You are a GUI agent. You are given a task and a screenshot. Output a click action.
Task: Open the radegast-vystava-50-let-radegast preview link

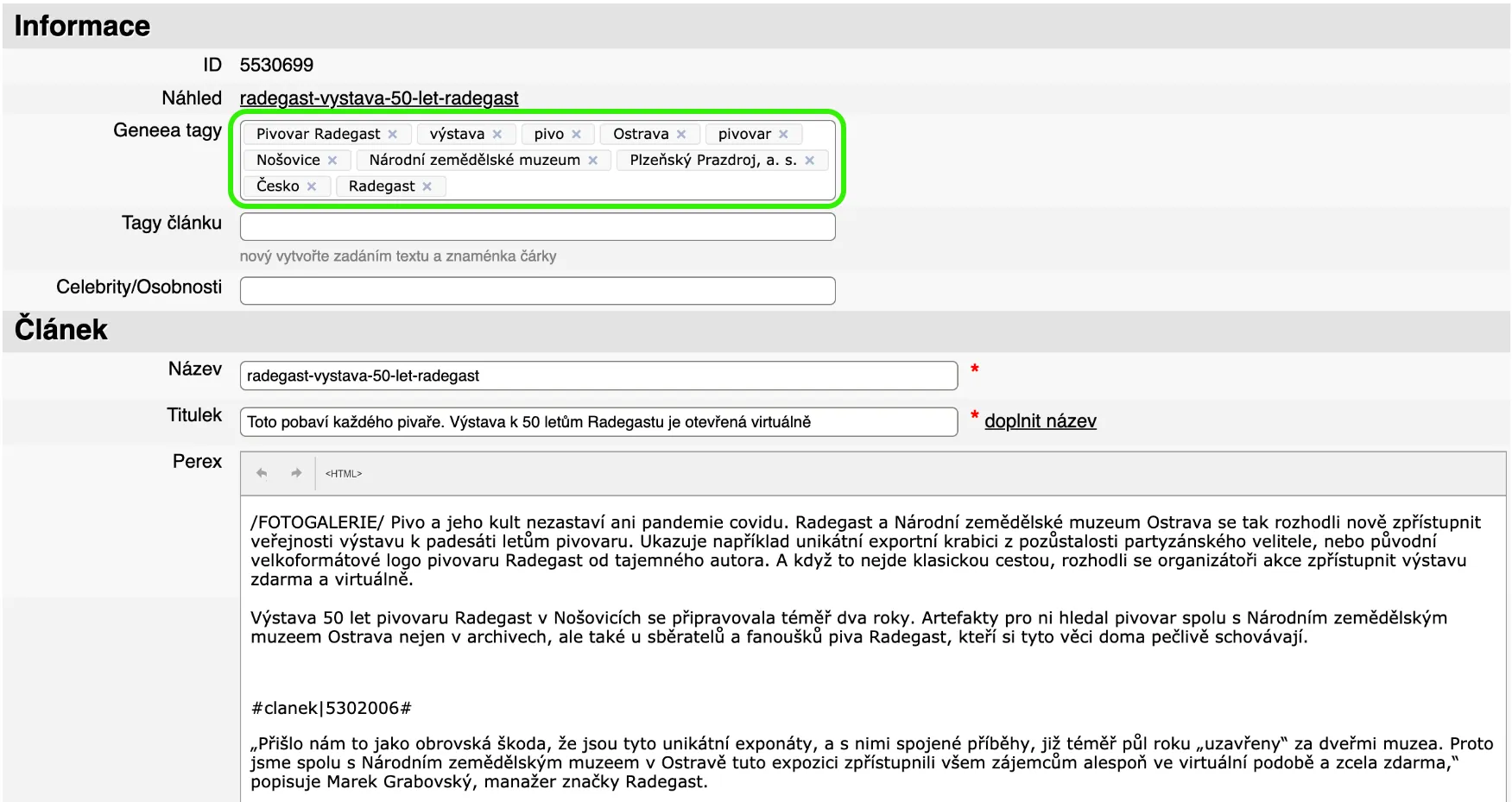[x=378, y=98]
